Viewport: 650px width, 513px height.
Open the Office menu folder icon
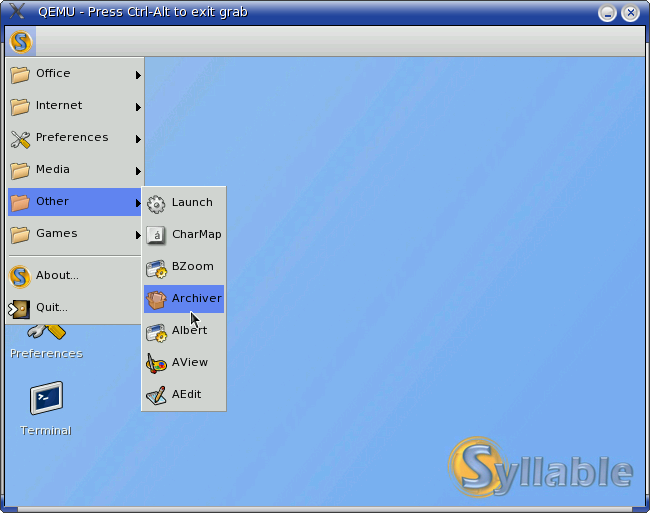(20, 75)
